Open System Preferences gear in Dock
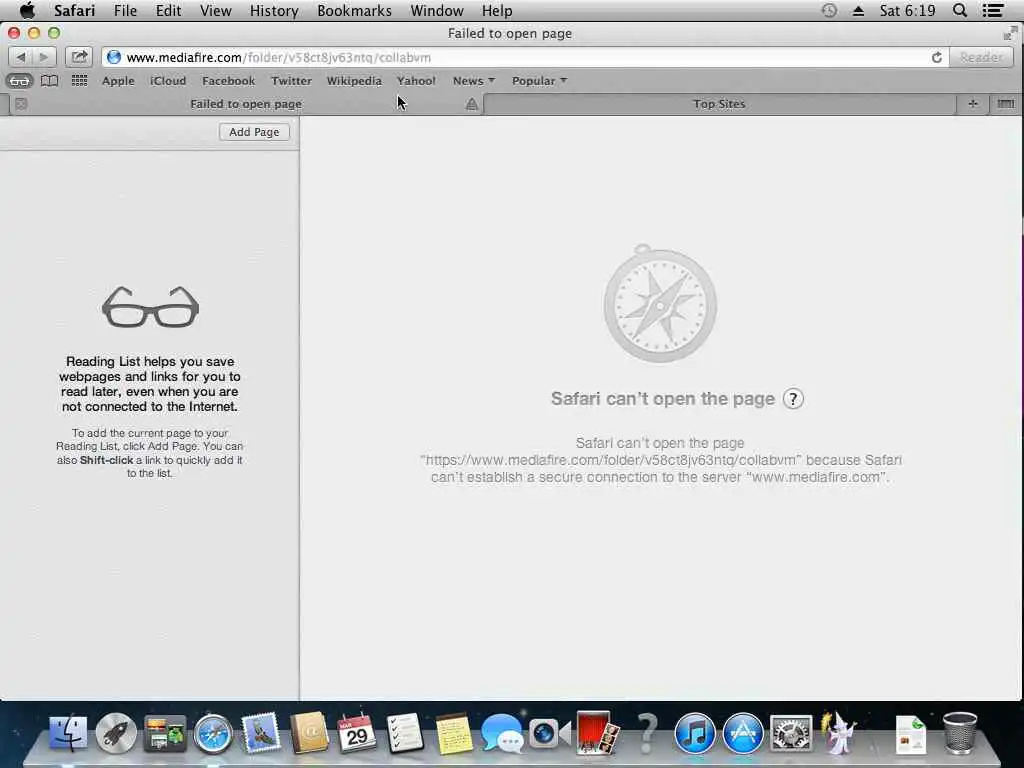The height and width of the screenshot is (768, 1024). point(791,733)
